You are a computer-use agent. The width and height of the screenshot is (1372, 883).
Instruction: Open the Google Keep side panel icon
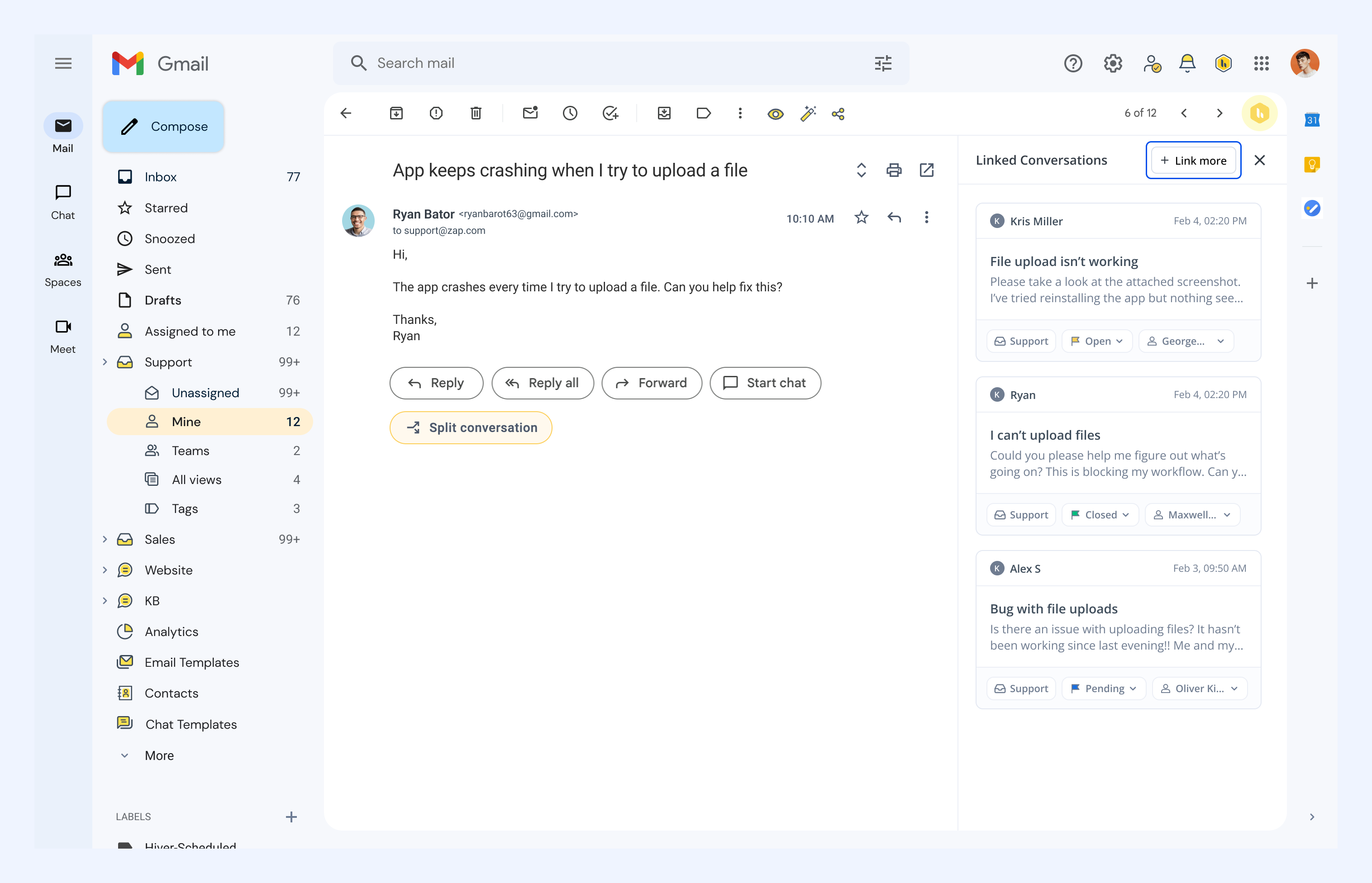pos(1312,165)
